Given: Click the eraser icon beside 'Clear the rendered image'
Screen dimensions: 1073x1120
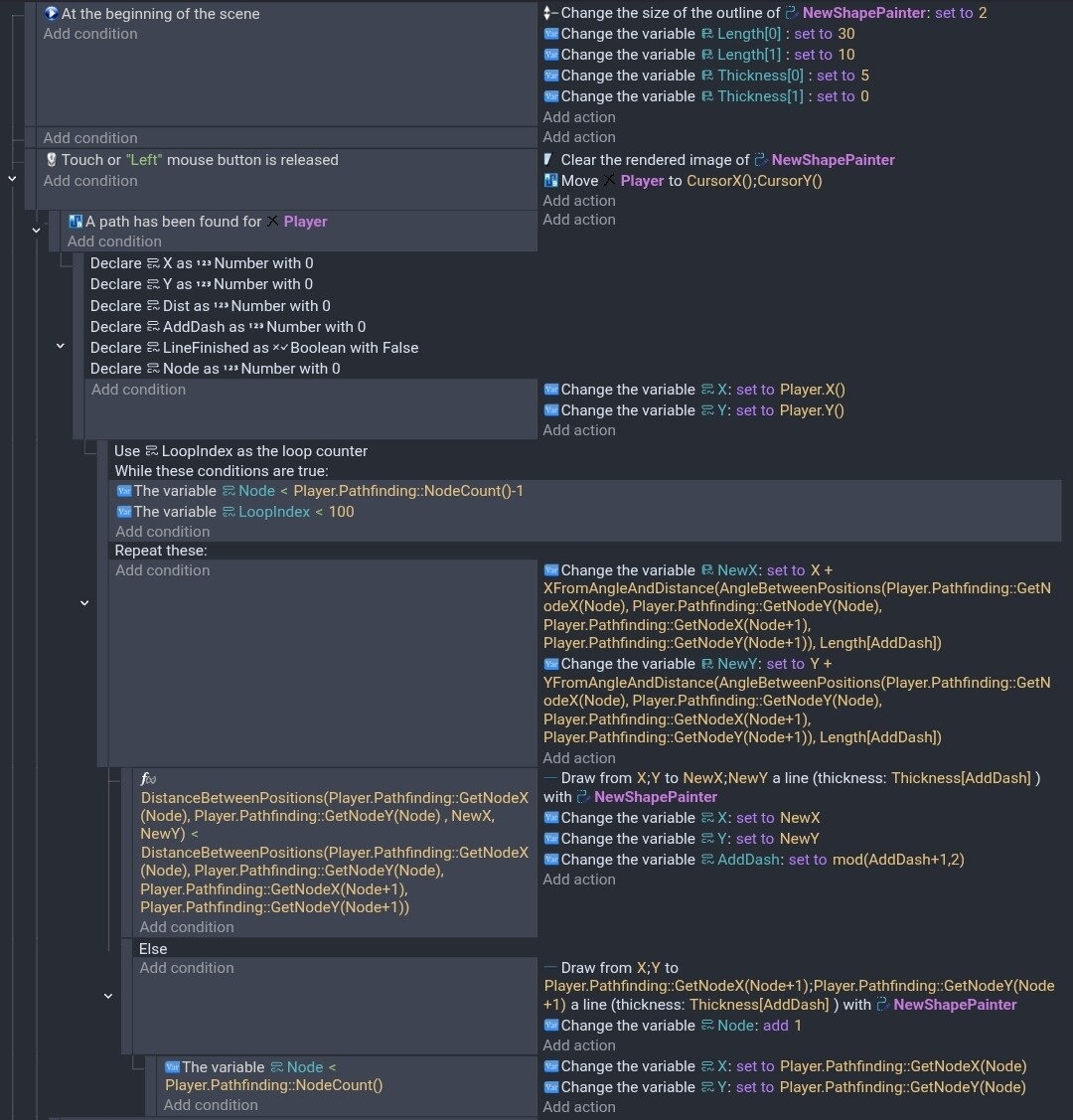Looking at the screenshot, I should coord(548,160).
